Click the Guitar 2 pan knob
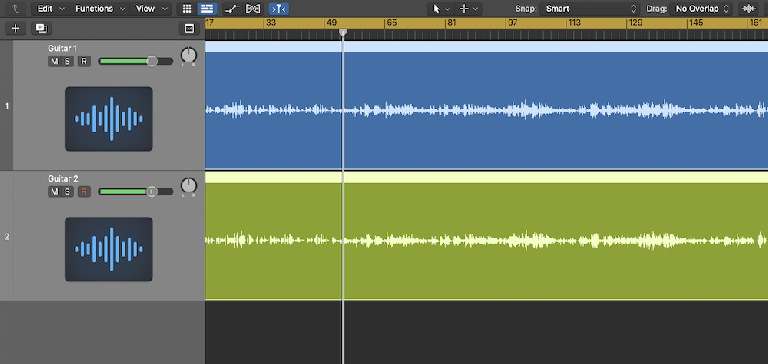This screenshot has width=768, height=364. coord(188,186)
